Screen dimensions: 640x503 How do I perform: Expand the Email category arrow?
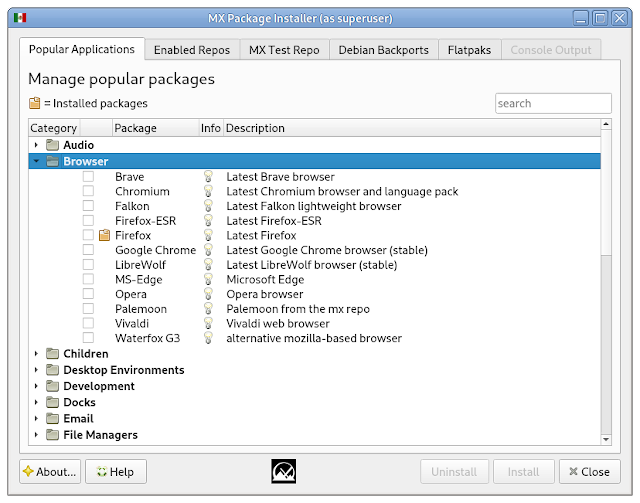pos(36,419)
